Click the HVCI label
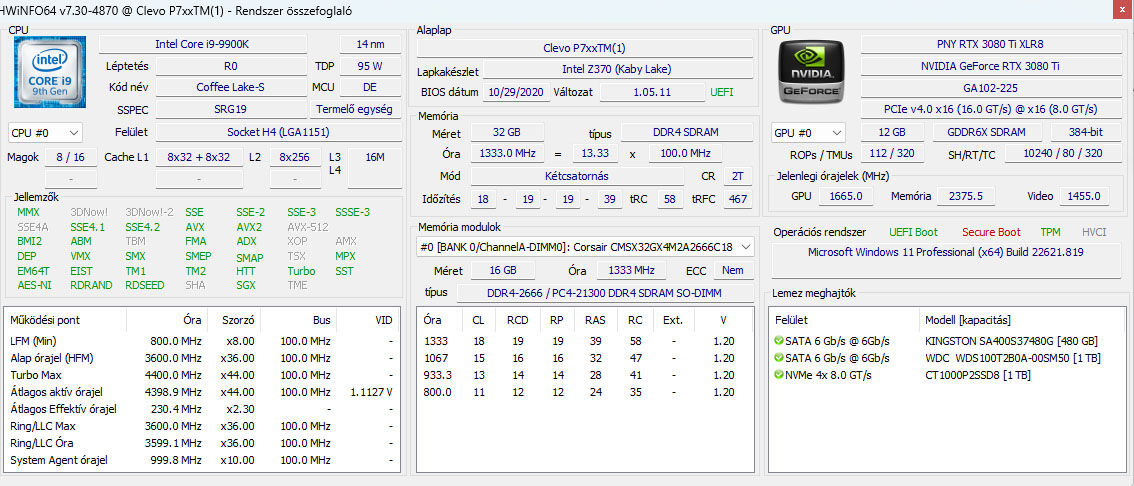The height and width of the screenshot is (486, 1134). (1094, 232)
